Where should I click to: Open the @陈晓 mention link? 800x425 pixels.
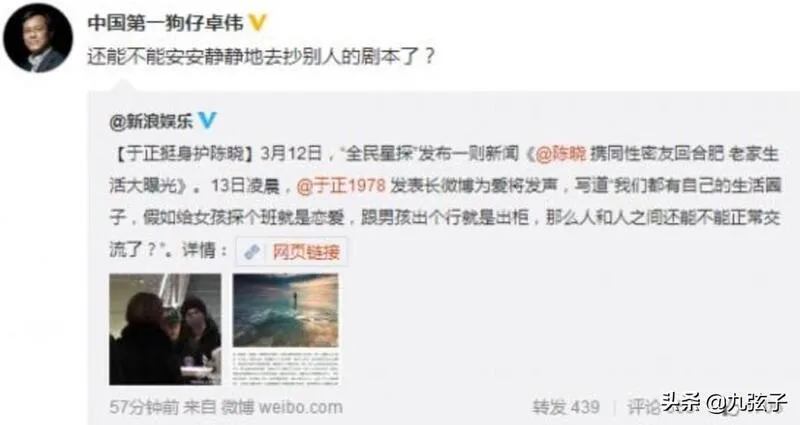pos(561,154)
